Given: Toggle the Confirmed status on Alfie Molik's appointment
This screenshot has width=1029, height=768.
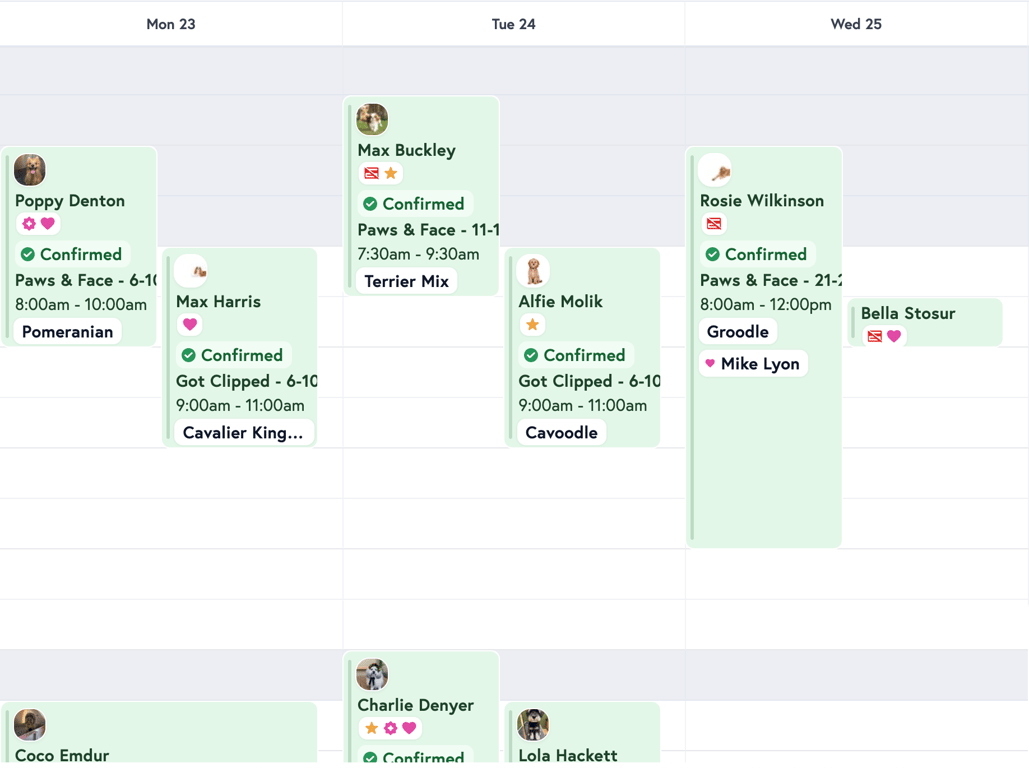Looking at the screenshot, I should [574, 355].
